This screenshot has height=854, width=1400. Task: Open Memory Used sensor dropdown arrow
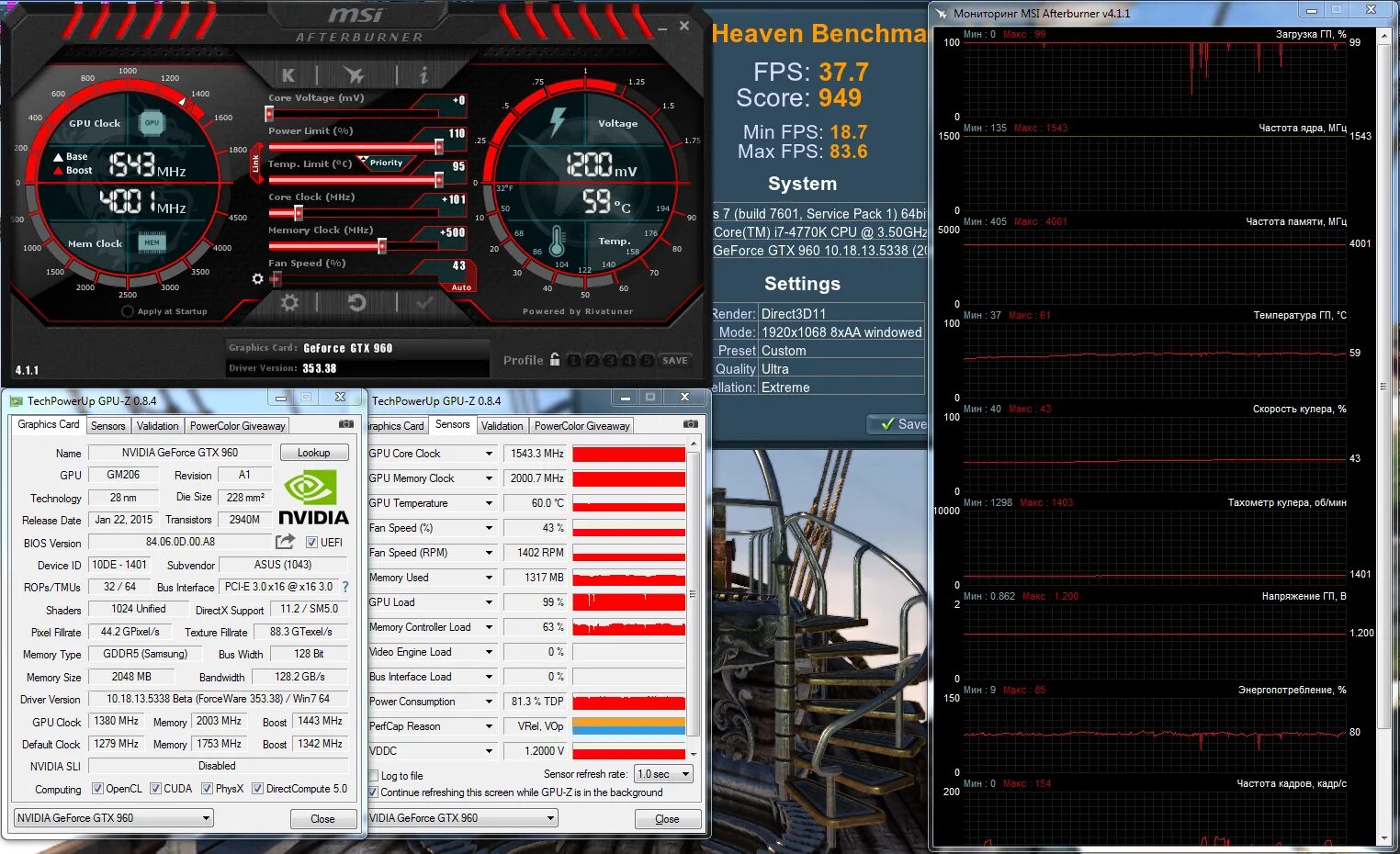(x=489, y=578)
